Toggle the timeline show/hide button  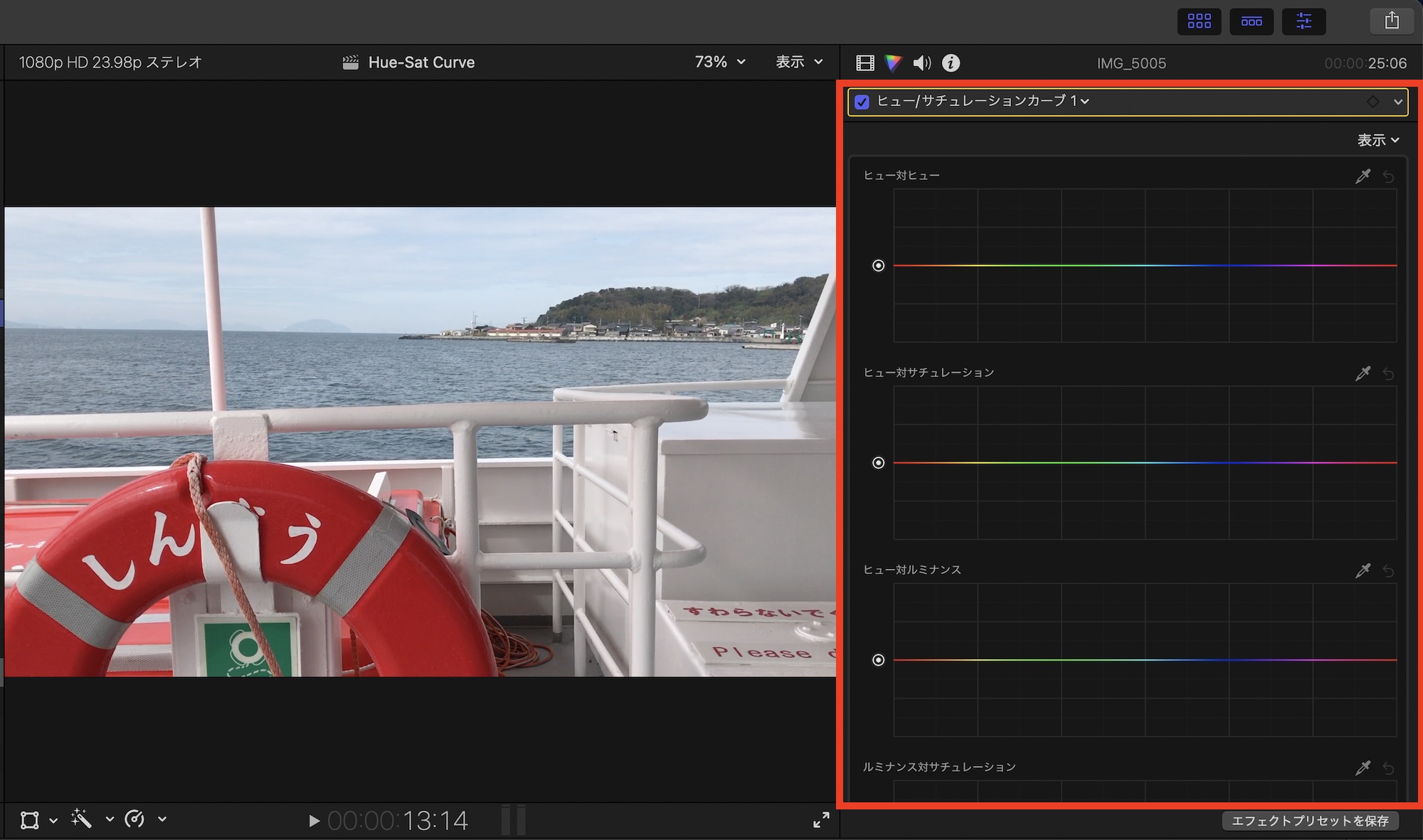click(x=1252, y=21)
